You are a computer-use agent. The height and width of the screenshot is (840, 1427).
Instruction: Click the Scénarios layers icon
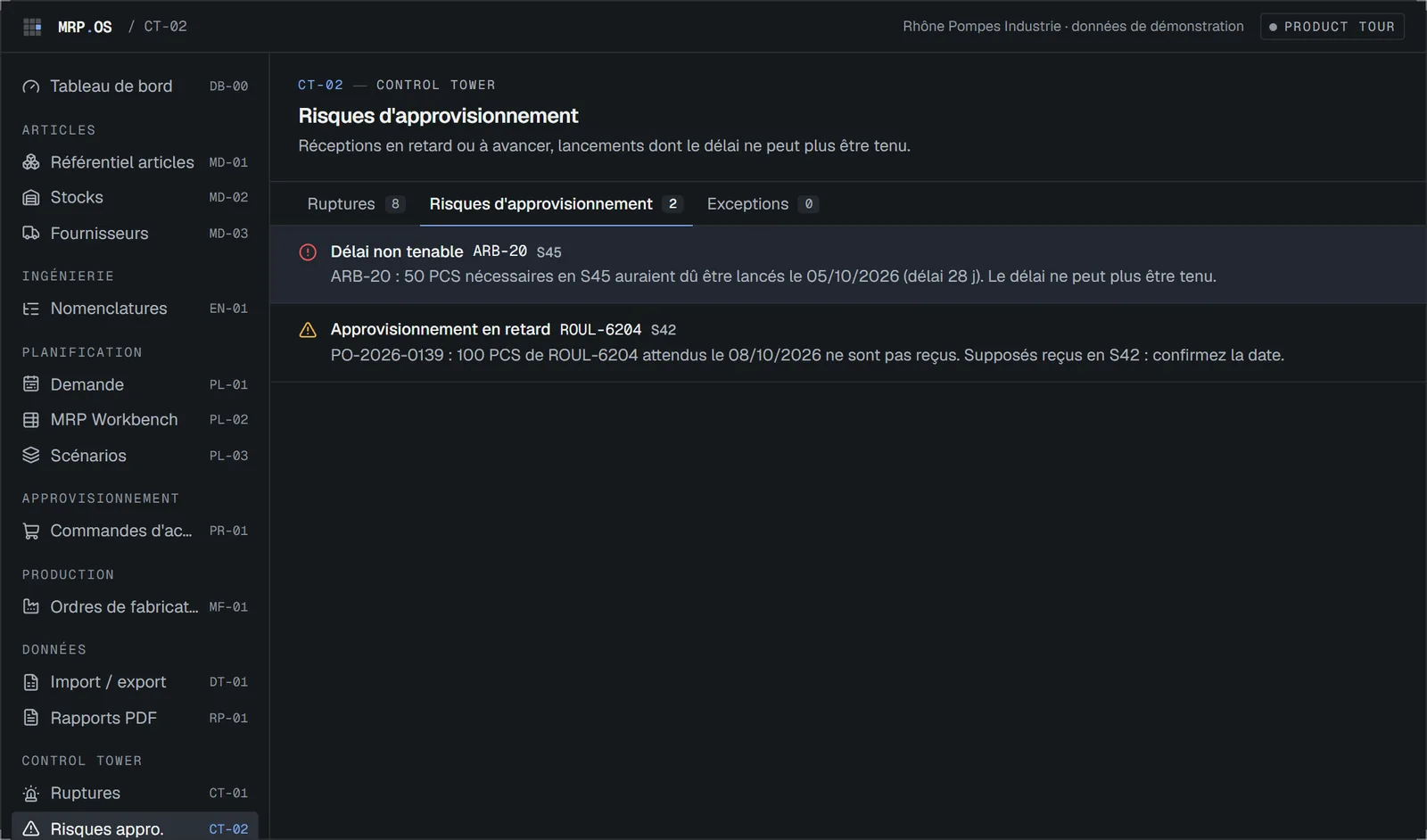31,456
